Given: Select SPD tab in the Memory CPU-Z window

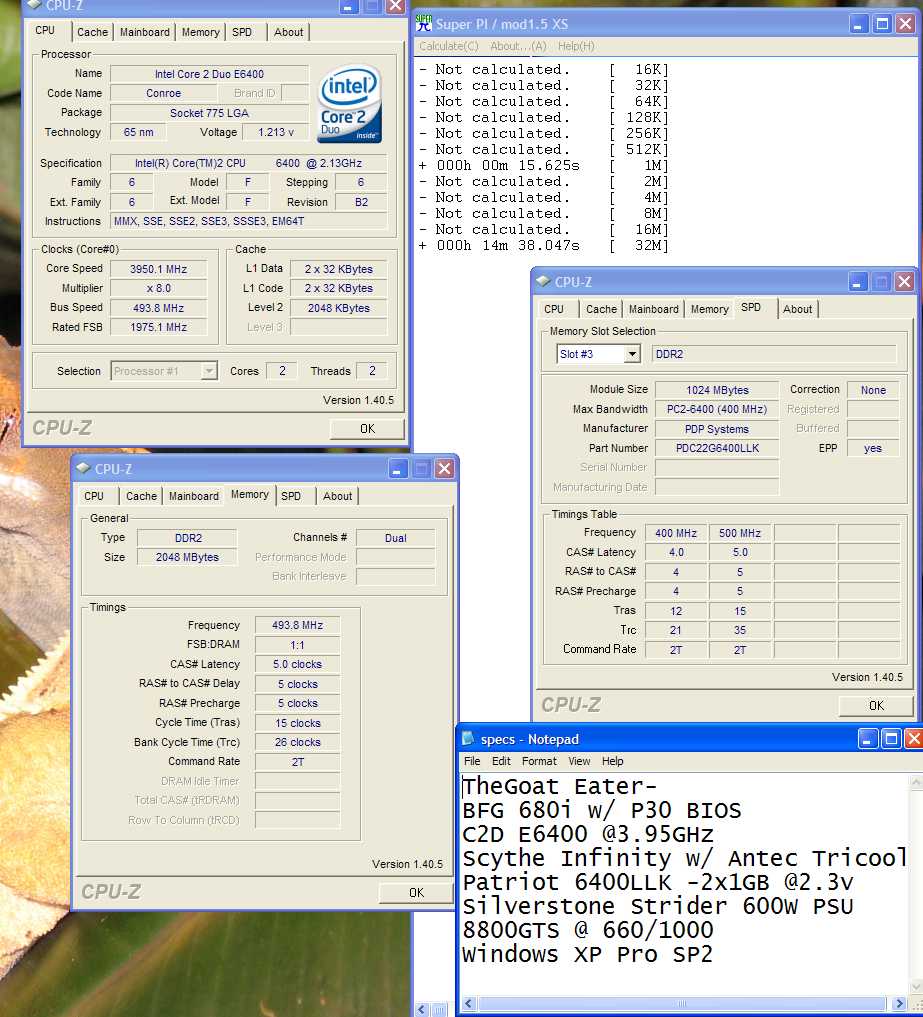Looking at the screenshot, I should click(x=291, y=496).
